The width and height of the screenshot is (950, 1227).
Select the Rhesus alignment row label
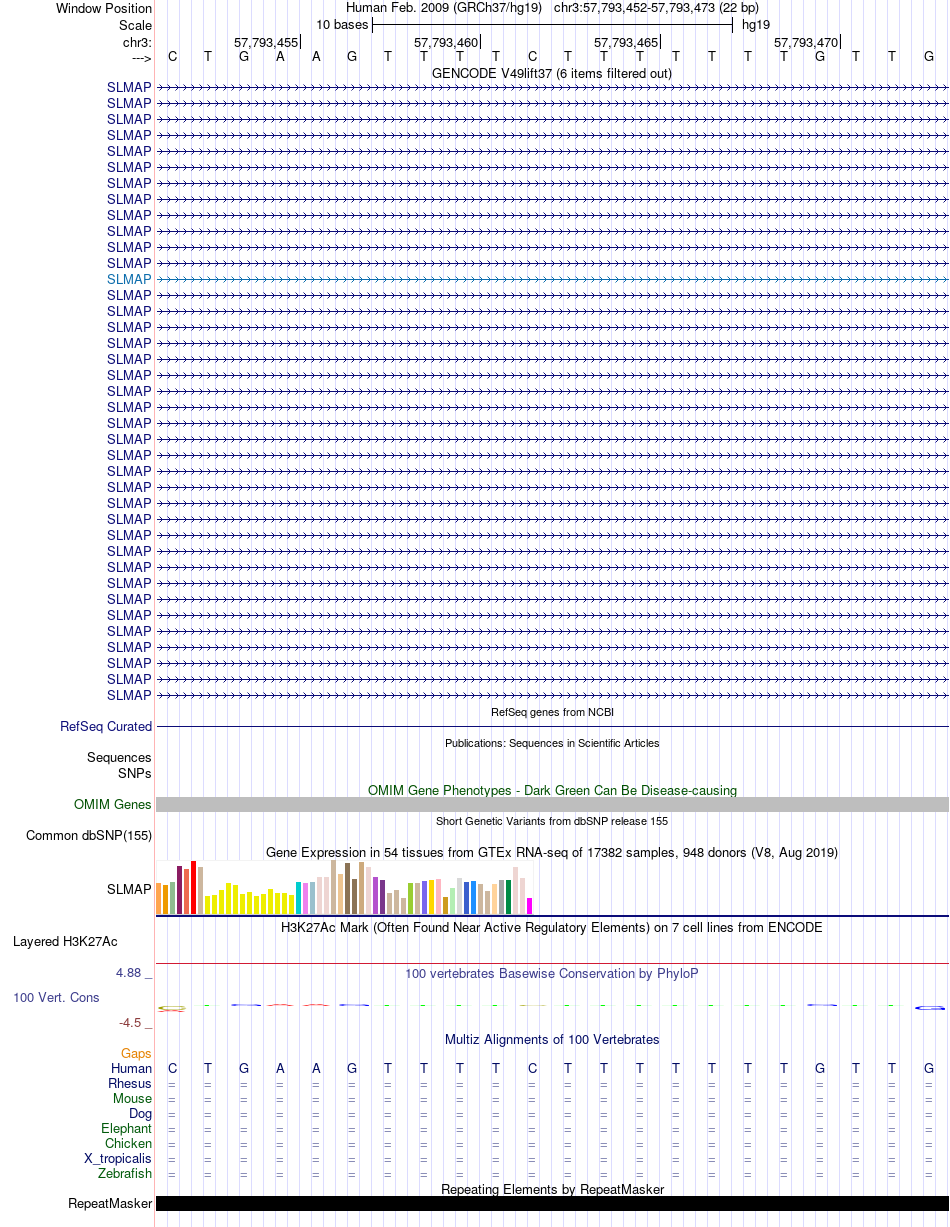click(x=130, y=1084)
